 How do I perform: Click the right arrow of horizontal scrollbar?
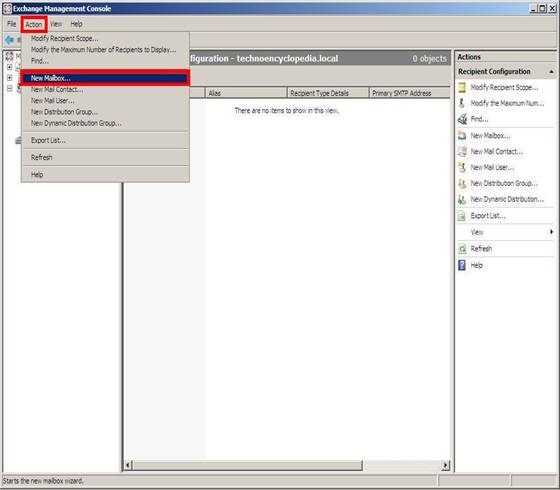pyautogui.click(x=445, y=465)
